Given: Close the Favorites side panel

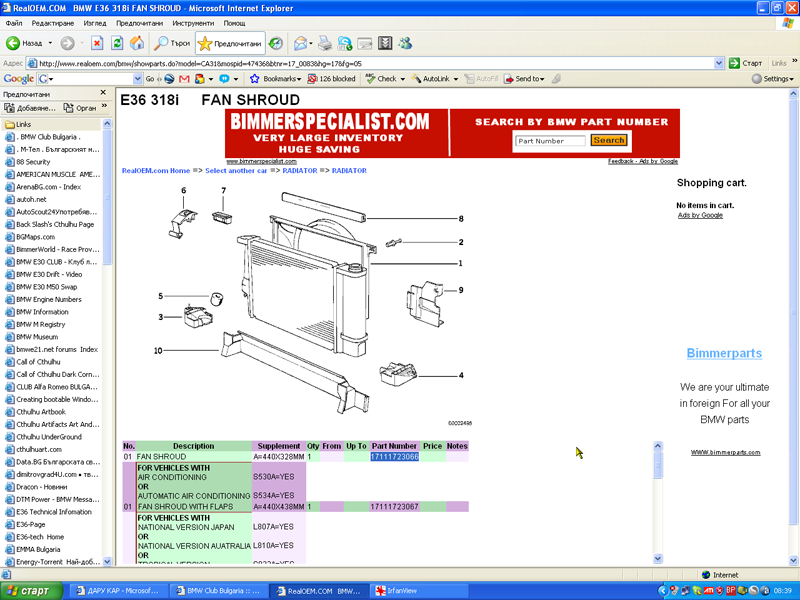Looking at the screenshot, I should 103,93.
